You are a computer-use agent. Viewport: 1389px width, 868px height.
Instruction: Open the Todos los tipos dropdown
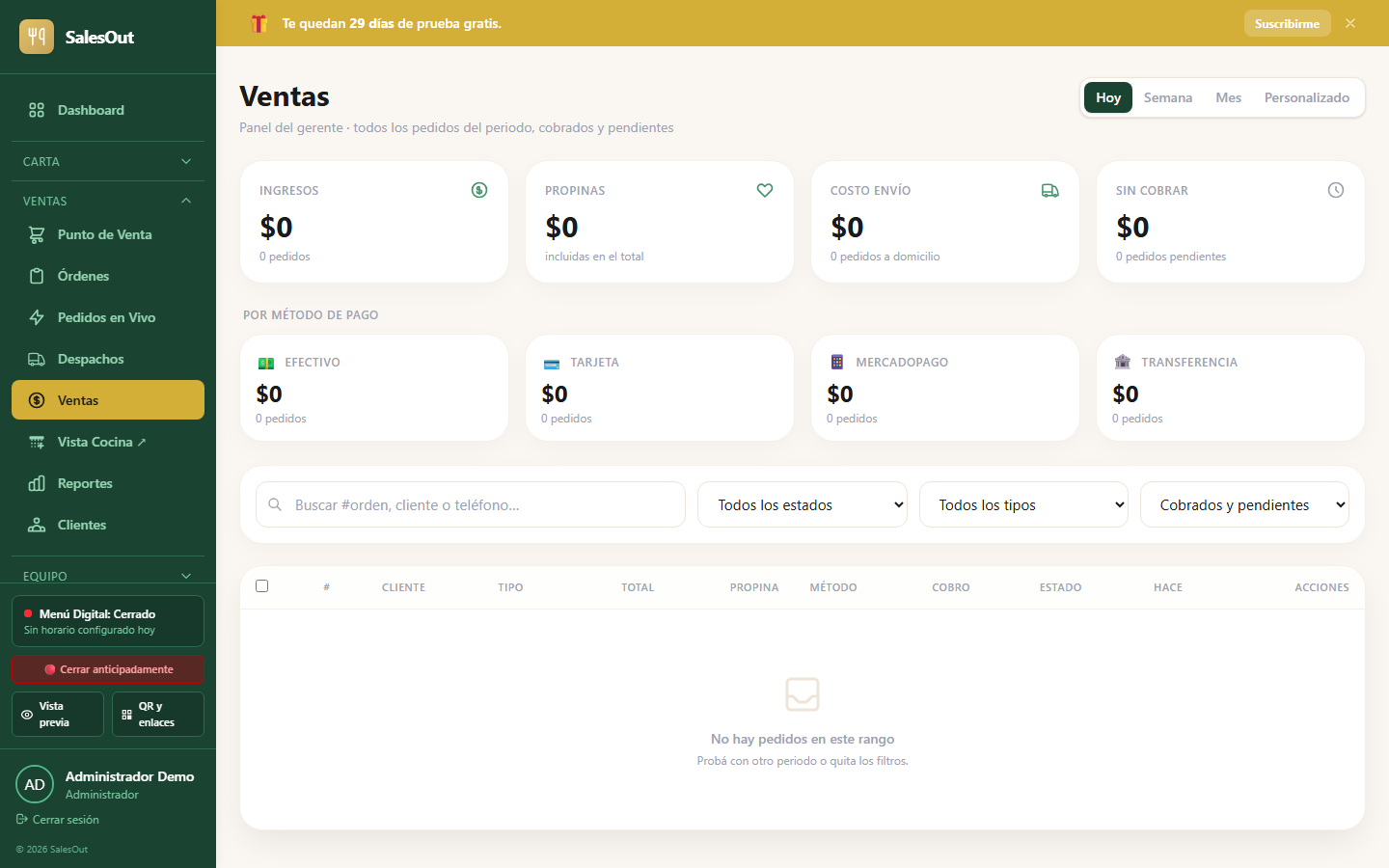[x=1023, y=504]
